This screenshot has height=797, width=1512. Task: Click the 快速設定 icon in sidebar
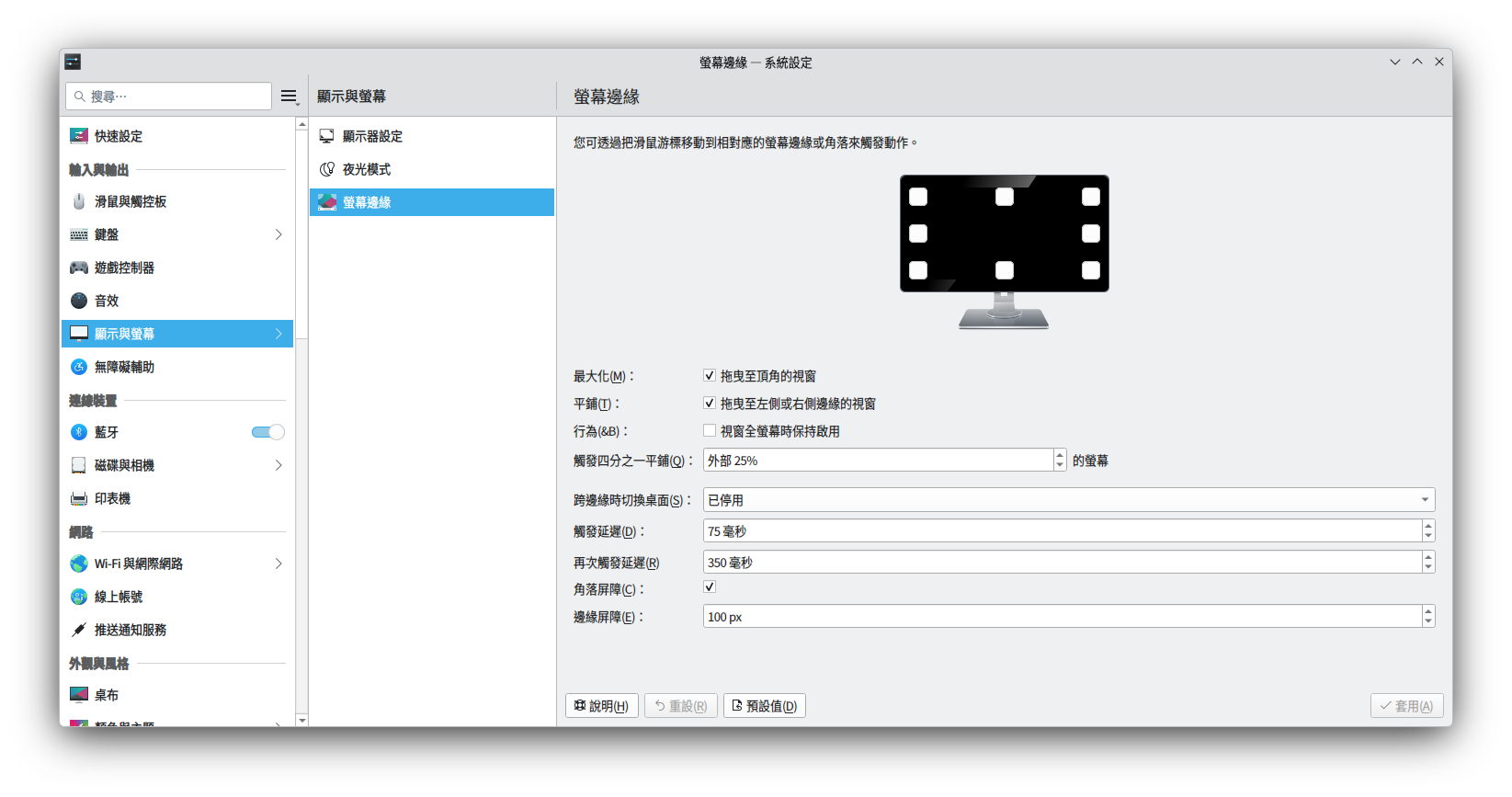[79, 136]
